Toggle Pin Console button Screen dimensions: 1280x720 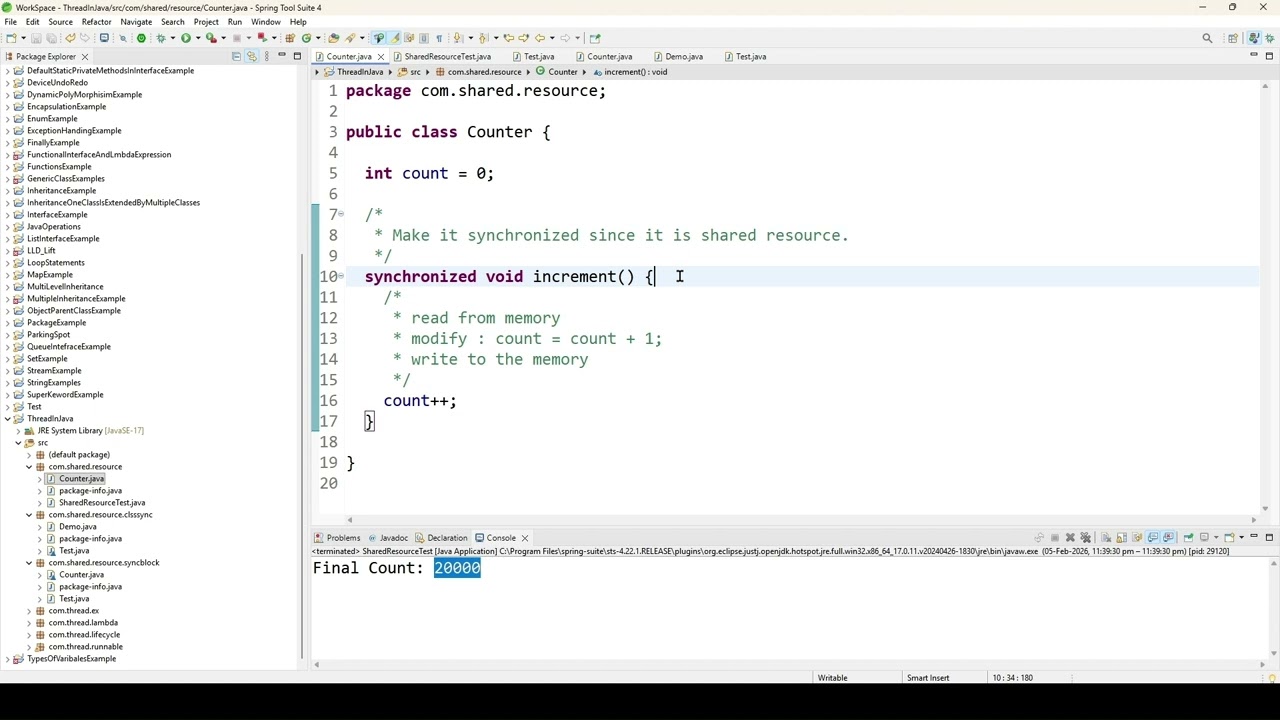coord(1189,538)
